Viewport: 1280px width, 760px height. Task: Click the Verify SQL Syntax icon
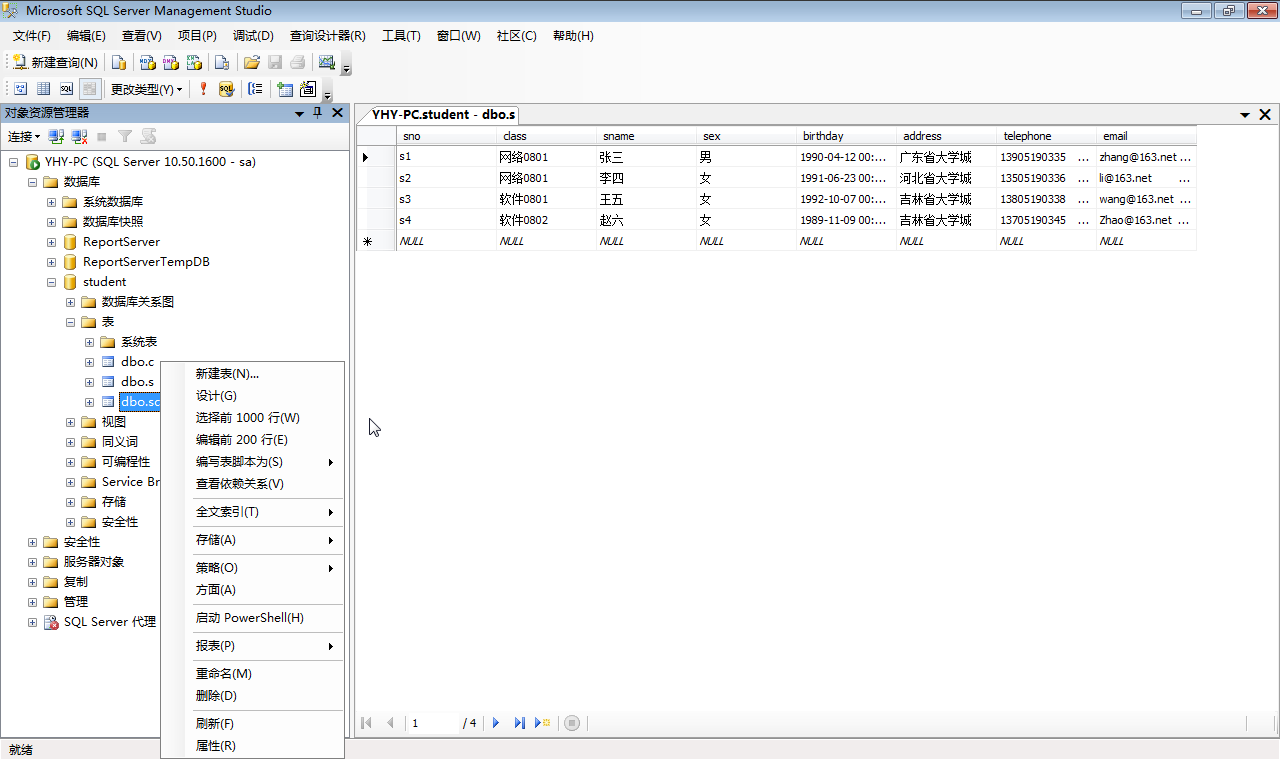pos(227,89)
